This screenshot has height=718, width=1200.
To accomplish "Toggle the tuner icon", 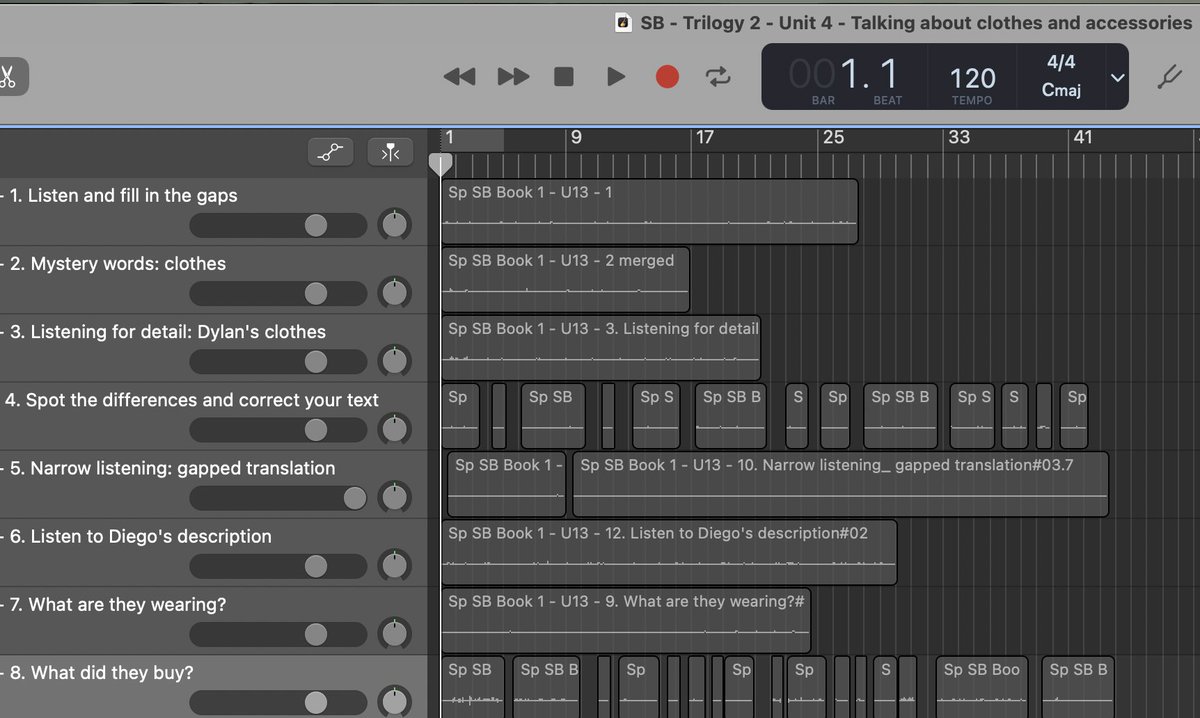I will pyautogui.click(x=1168, y=77).
